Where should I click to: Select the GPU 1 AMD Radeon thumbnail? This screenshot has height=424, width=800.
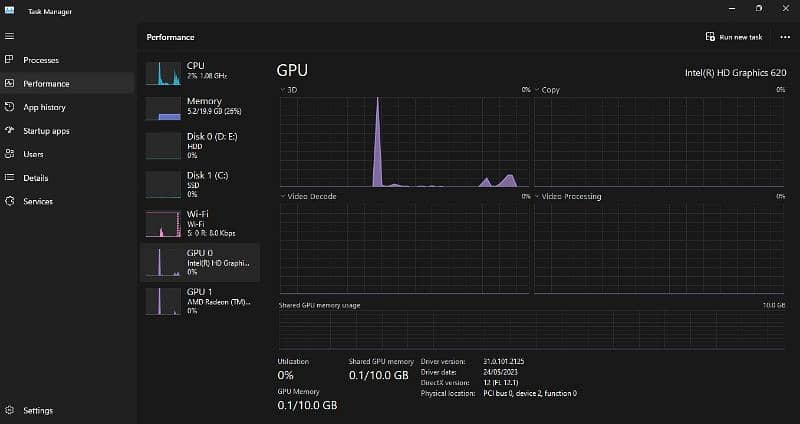(x=162, y=301)
